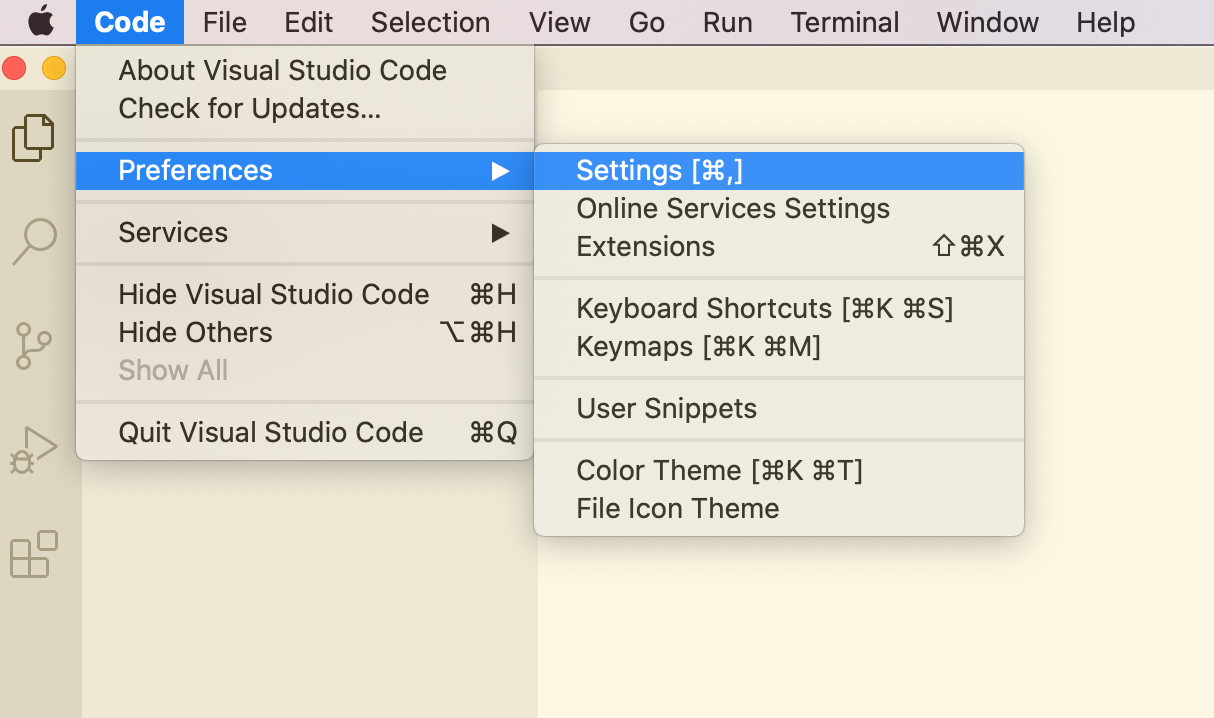The image size is (1214, 718).
Task: Choose Quit Visual Studio Code
Action: pyautogui.click(x=271, y=432)
